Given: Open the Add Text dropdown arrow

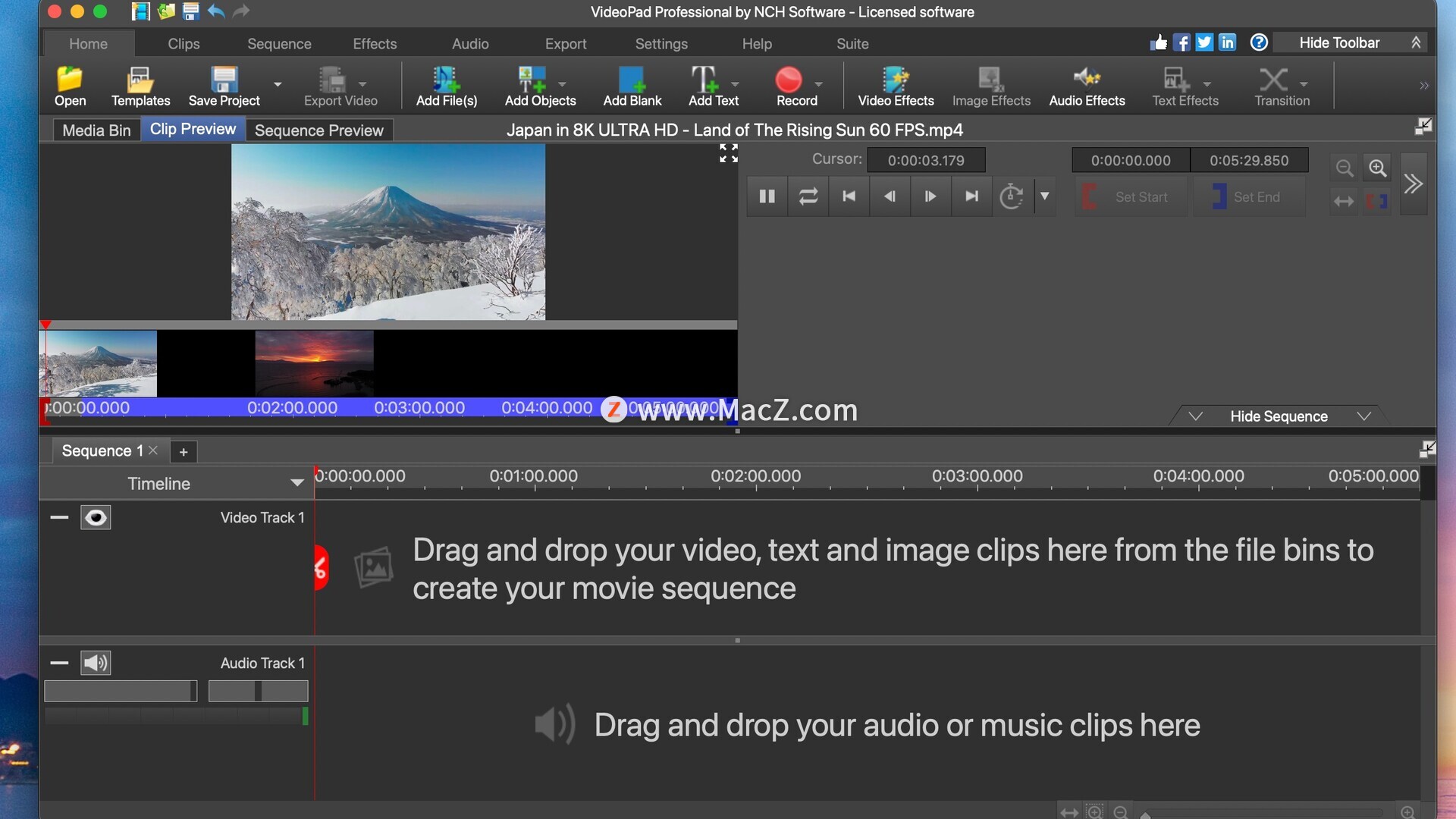Looking at the screenshot, I should point(735,84).
